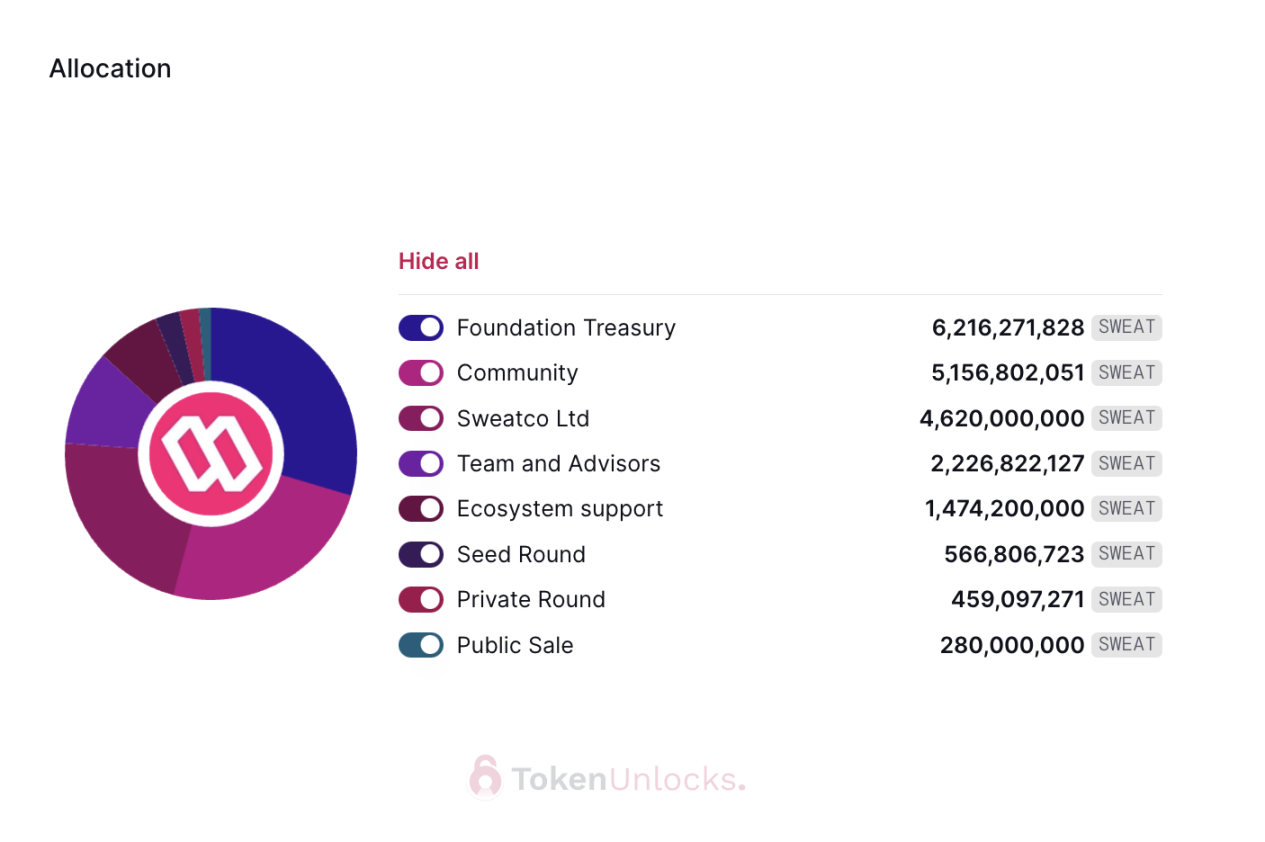Click the Private Round token amount value
The height and width of the screenshot is (842, 1265).
(1014, 599)
